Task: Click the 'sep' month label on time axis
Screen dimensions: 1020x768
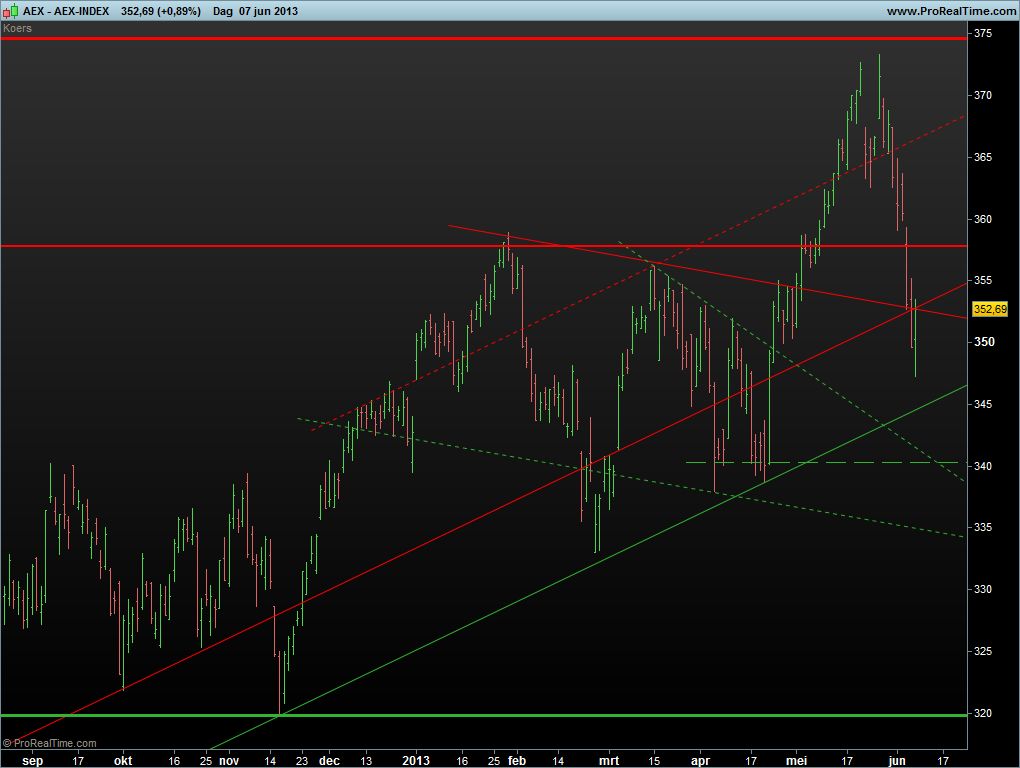Action: (33, 760)
